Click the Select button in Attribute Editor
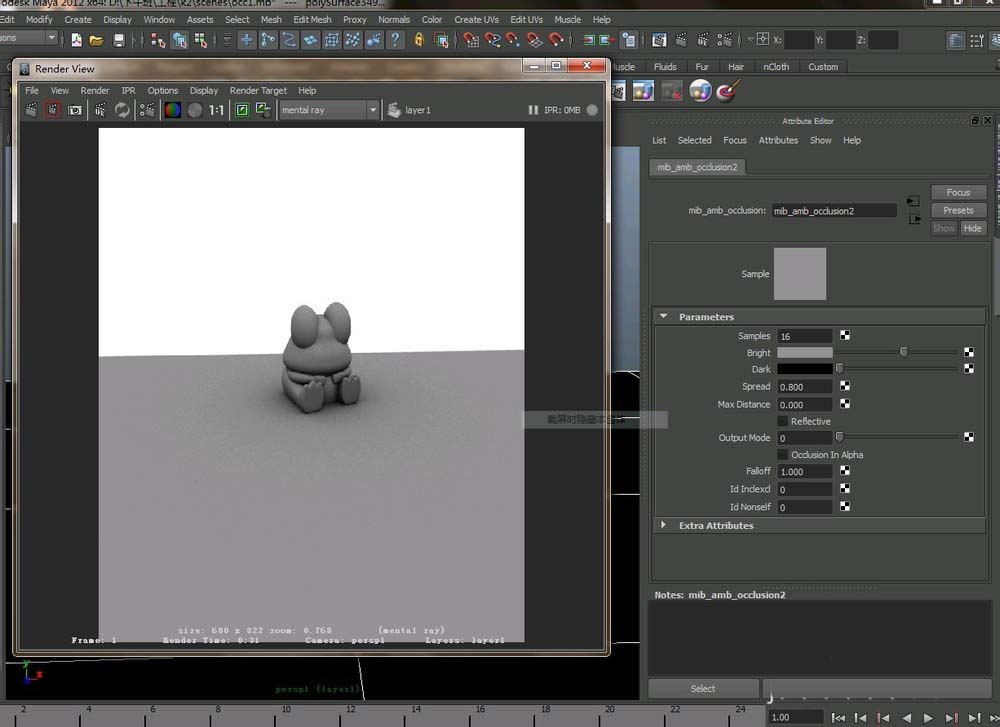The height and width of the screenshot is (727, 1000). (x=703, y=688)
